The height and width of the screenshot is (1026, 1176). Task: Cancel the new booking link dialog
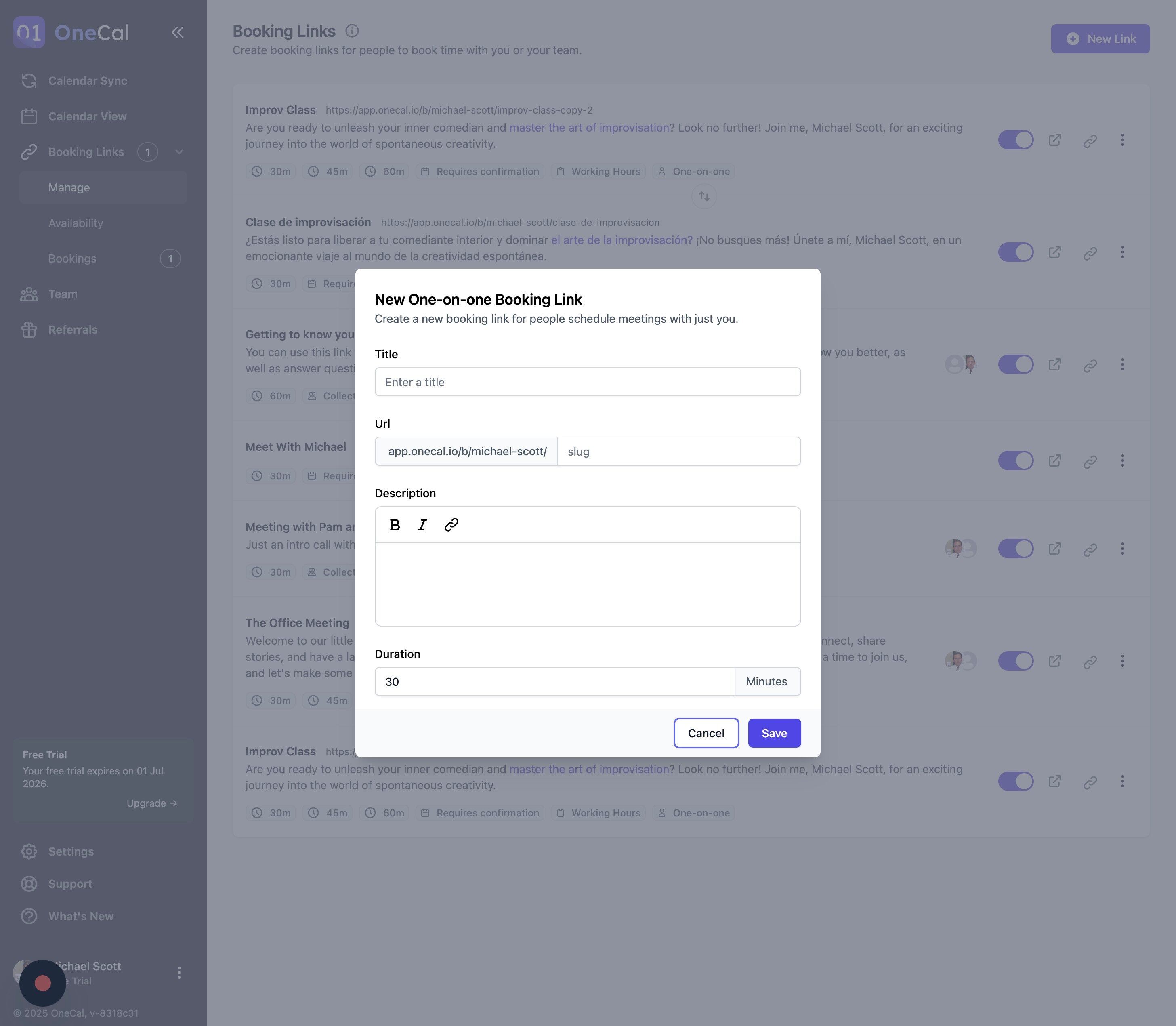click(706, 734)
